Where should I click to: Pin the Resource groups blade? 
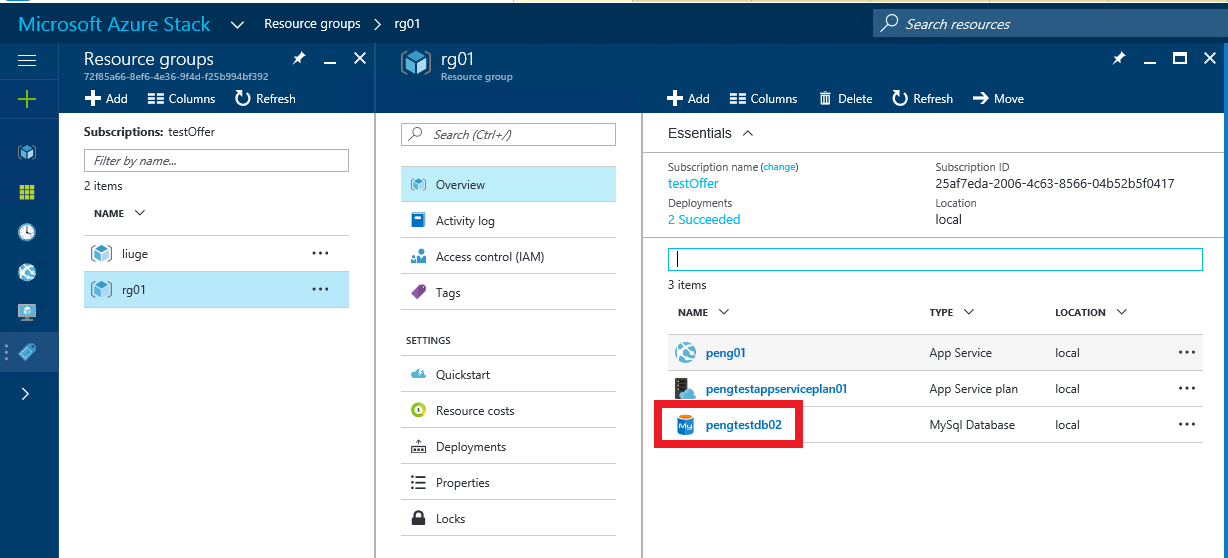point(298,60)
